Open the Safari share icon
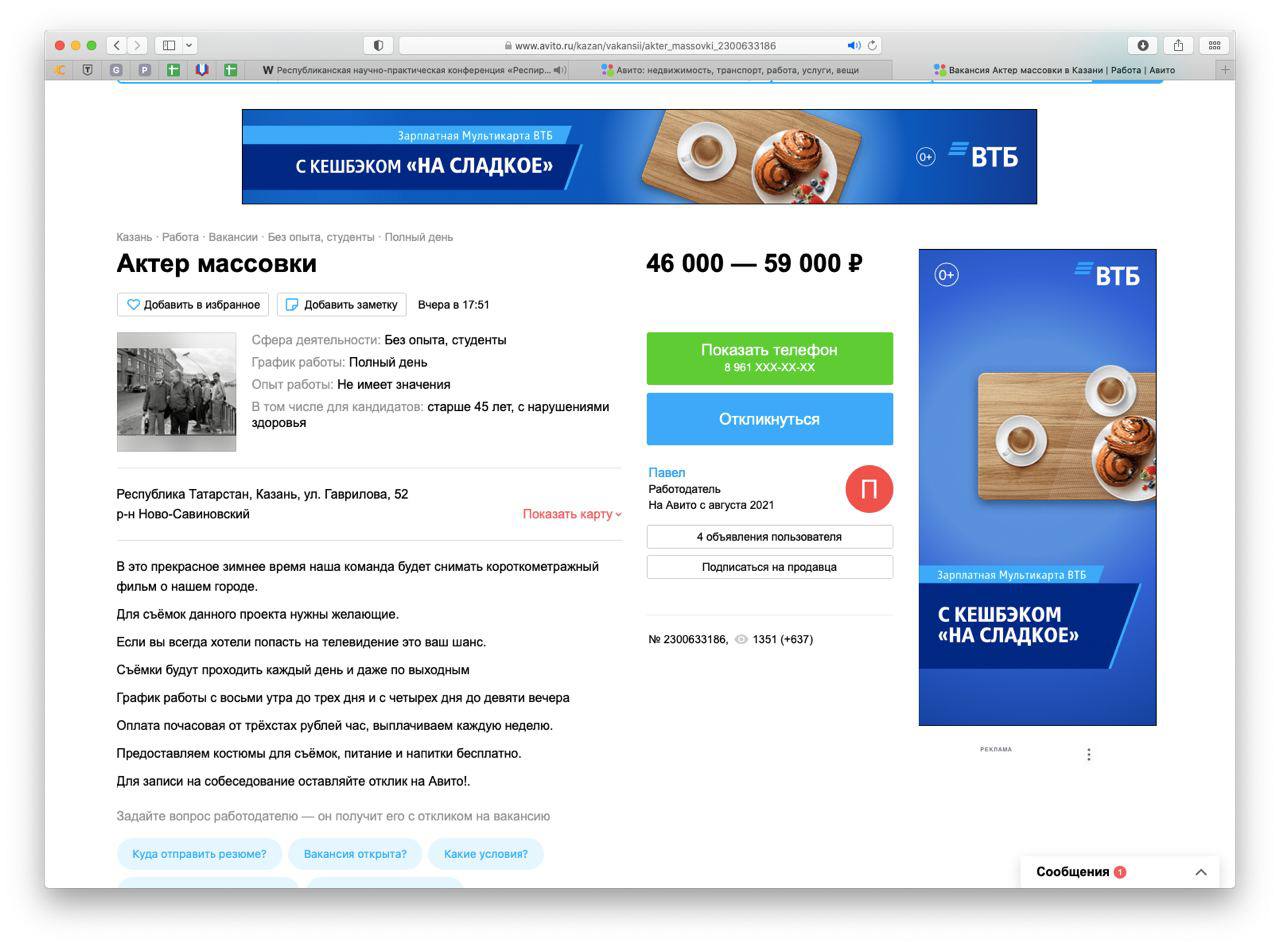 (1178, 45)
